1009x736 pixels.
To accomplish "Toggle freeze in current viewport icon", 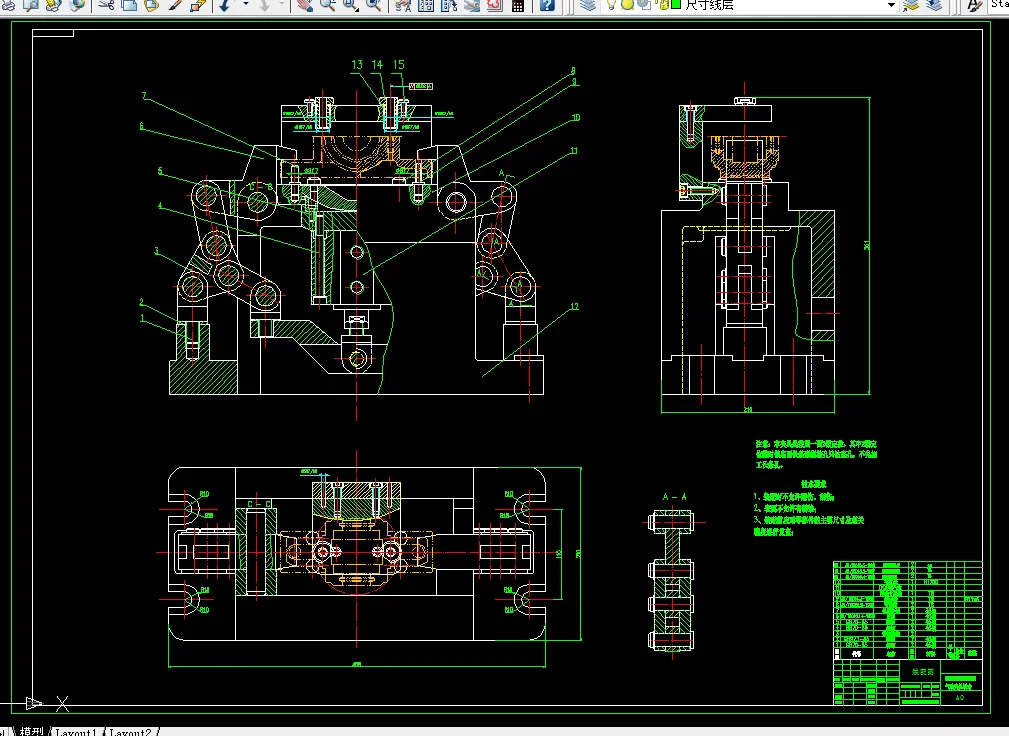I will (x=643, y=5).
